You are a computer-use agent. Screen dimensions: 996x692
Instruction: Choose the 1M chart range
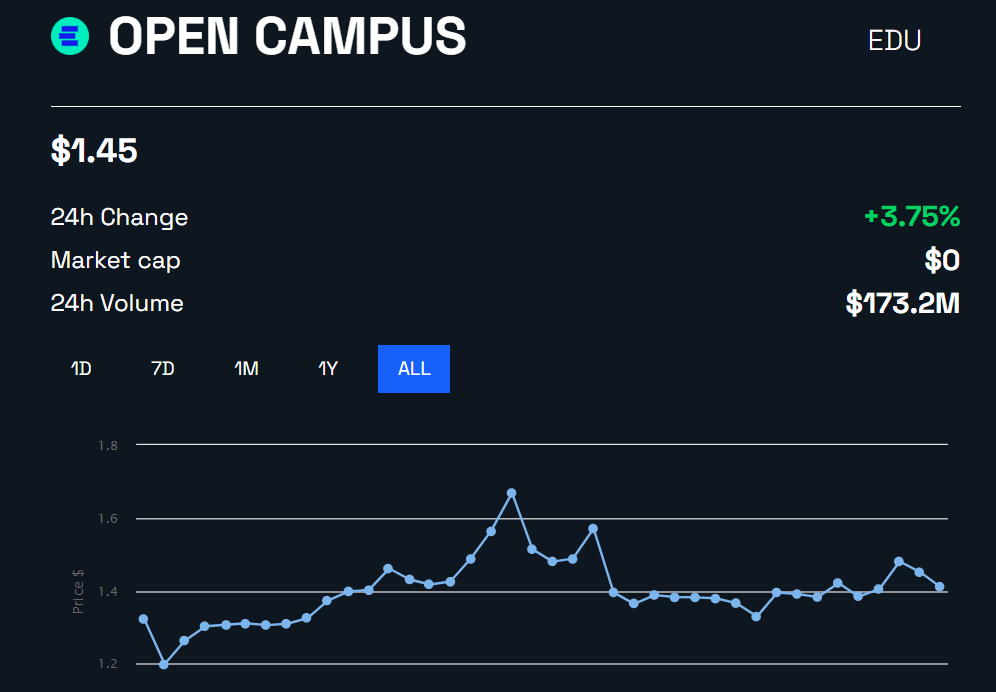246,369
